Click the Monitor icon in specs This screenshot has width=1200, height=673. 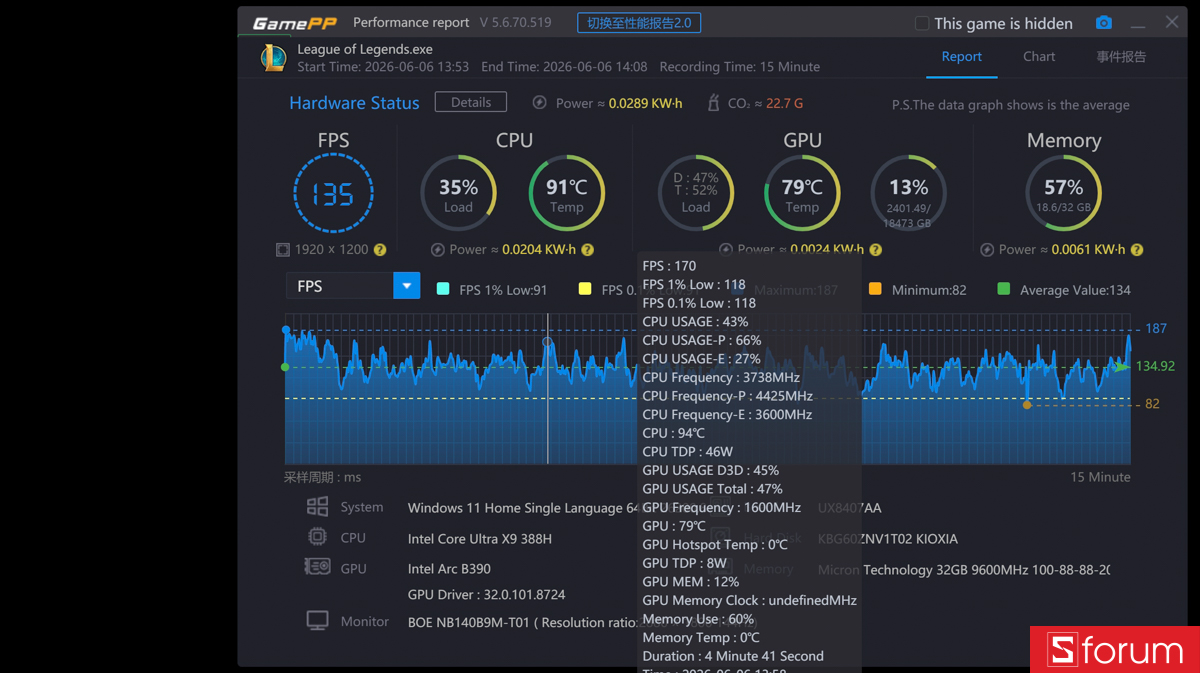[317, 621]
